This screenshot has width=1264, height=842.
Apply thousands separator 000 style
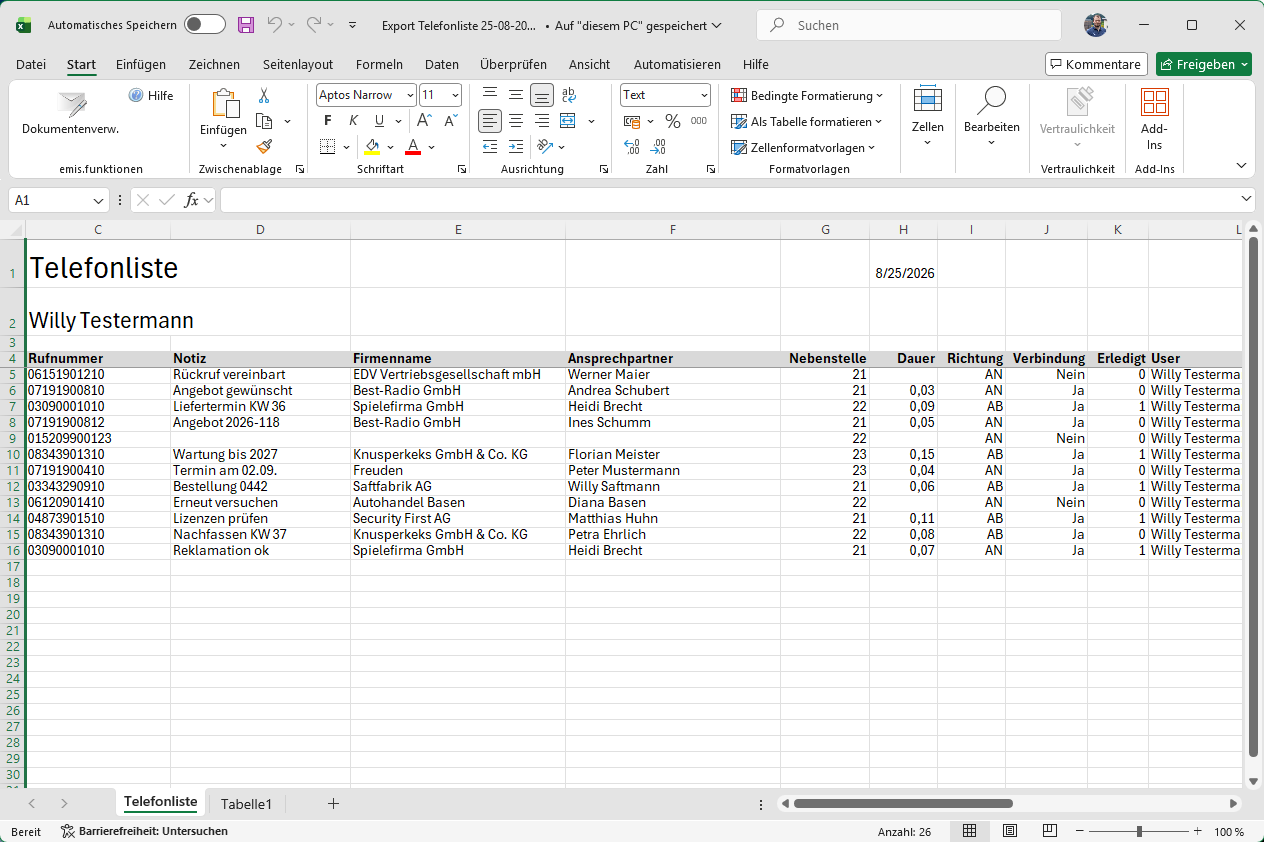pos(699,121)
